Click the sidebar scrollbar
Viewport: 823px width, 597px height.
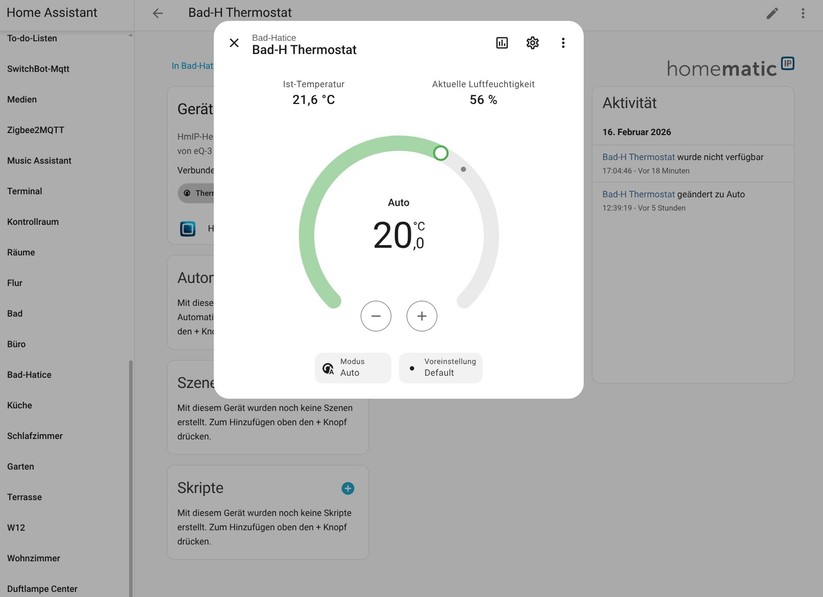131,478
